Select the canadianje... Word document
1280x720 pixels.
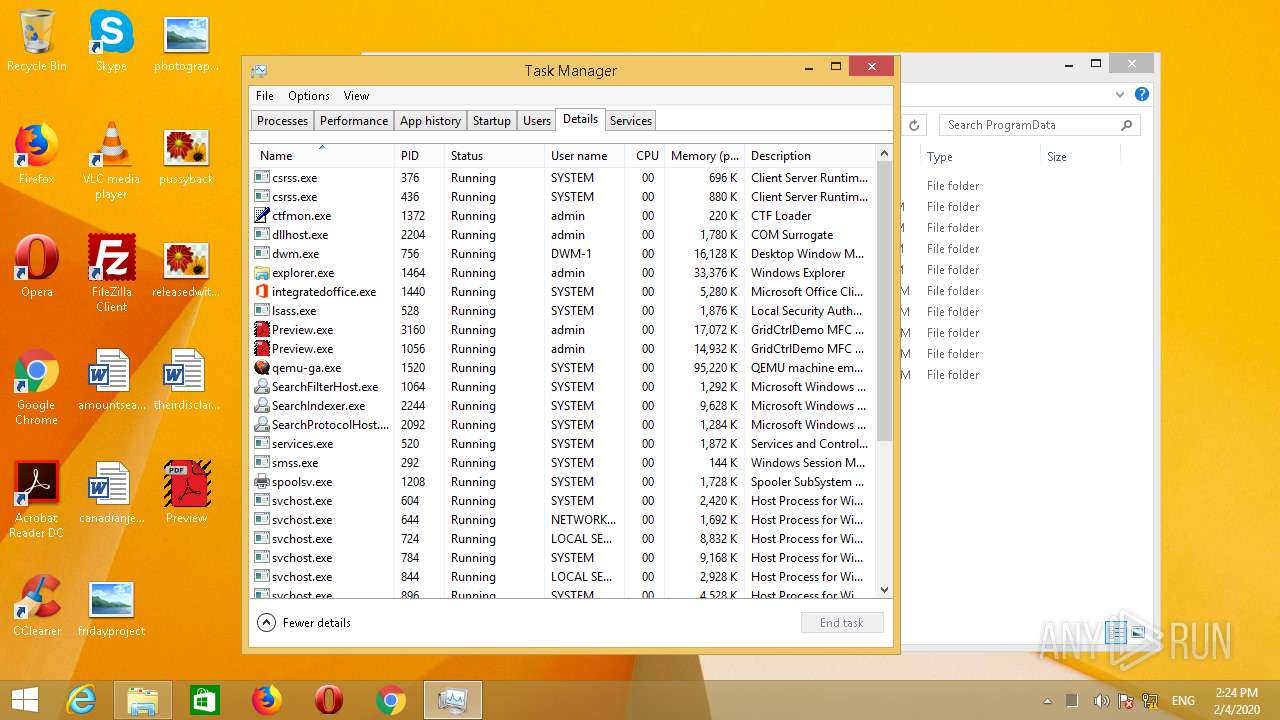pyautogui.click(x=111, y=493)
